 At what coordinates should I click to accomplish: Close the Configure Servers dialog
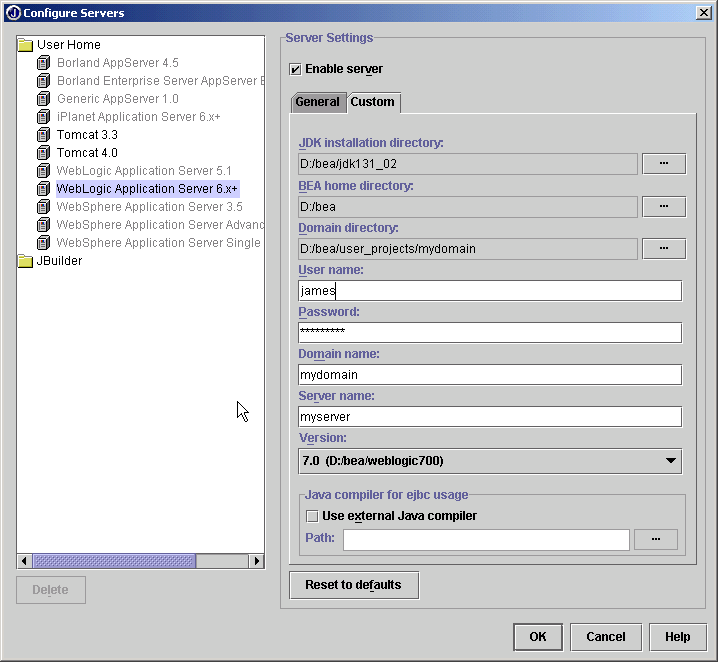coord(703,13)
